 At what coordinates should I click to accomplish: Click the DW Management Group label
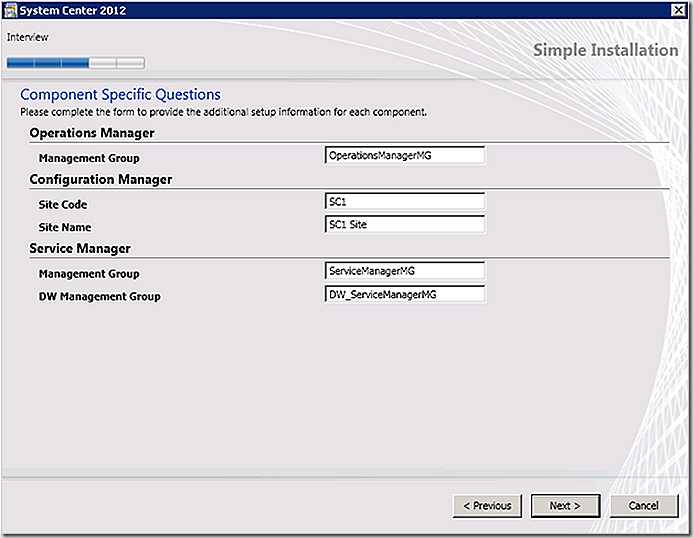(x=100, y=297)
